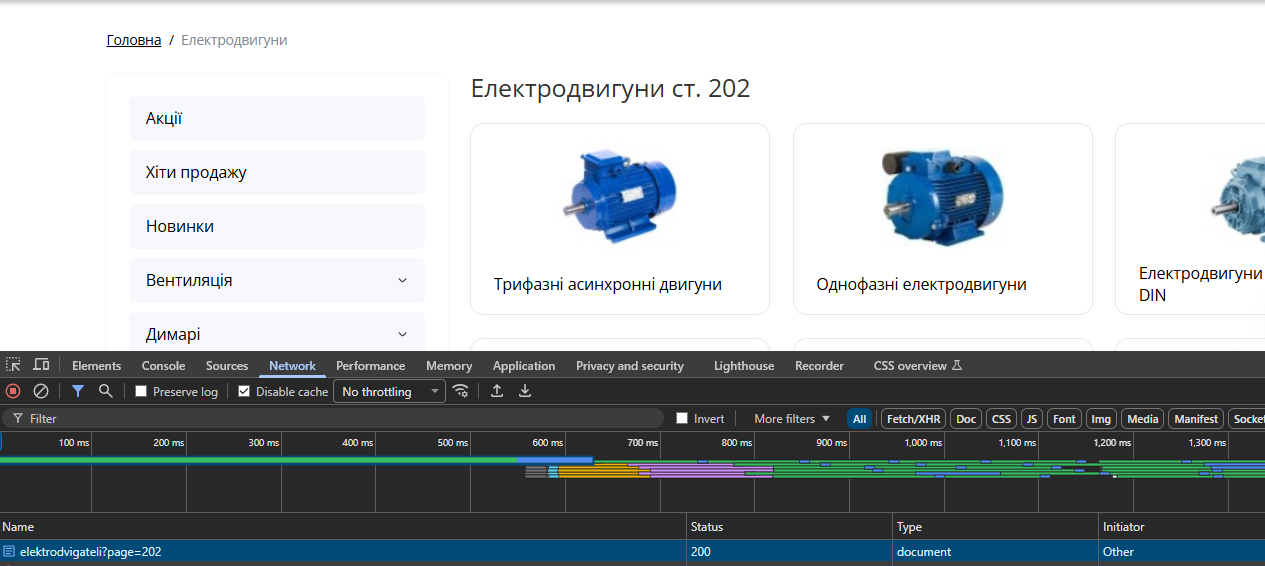Screen dimensions: 1265x566
Task: Expand the Вентиляція category chevron
Action: click(x=403, y=281)
